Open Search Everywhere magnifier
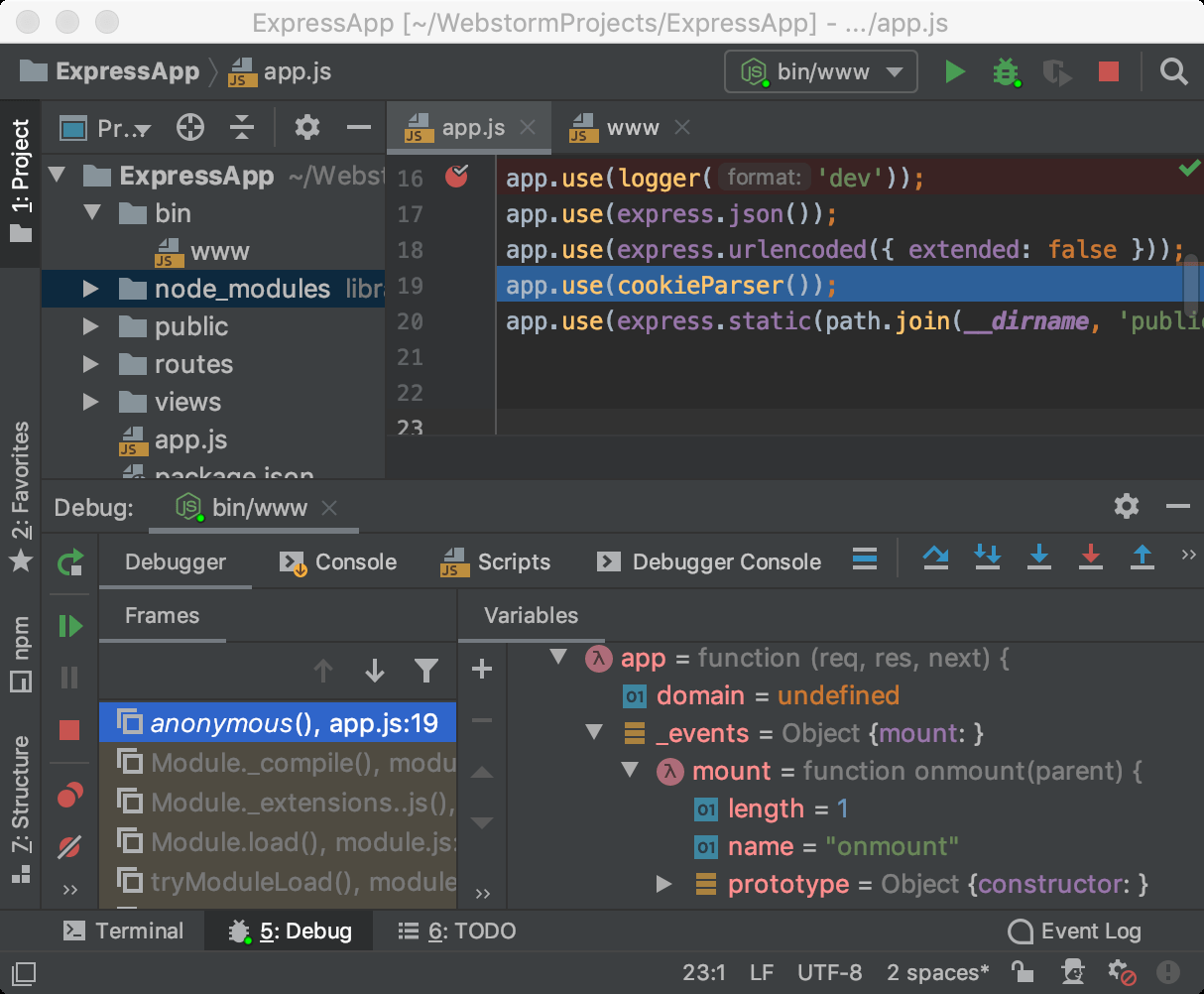This screenshot has height=994, width=1204. pos(1174,71)
